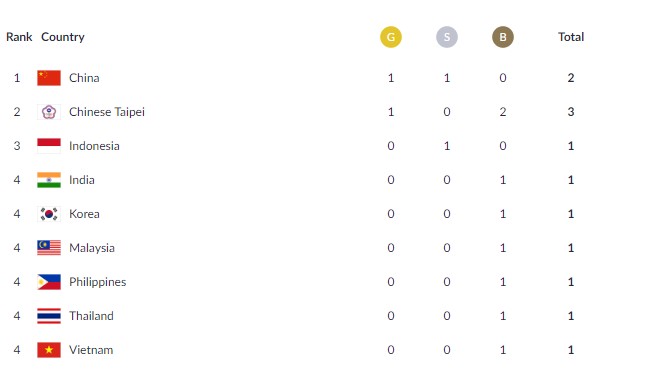Viewport: 660px width, 383px height.
Task: Click the Total column header
Action: click(x=571, y=37)
